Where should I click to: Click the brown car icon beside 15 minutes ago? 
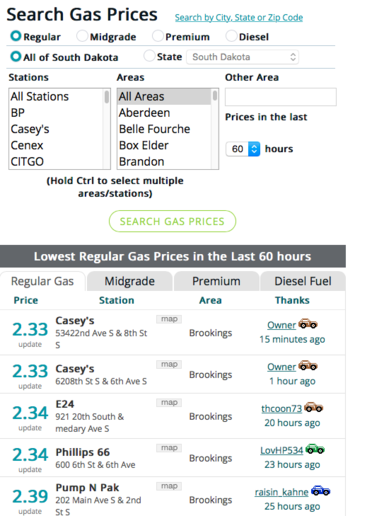308,324
